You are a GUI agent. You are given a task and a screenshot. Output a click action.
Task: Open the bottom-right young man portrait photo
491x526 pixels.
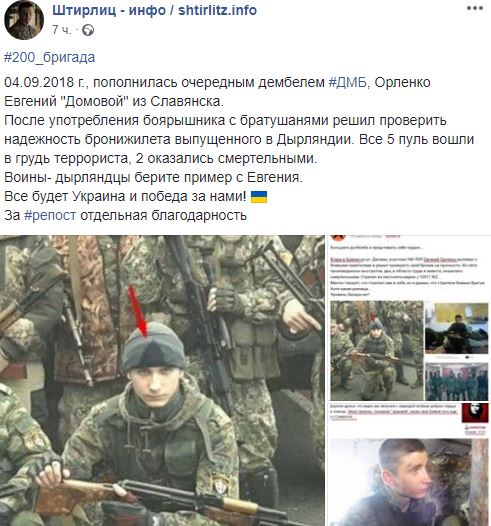tap(409, 482)
